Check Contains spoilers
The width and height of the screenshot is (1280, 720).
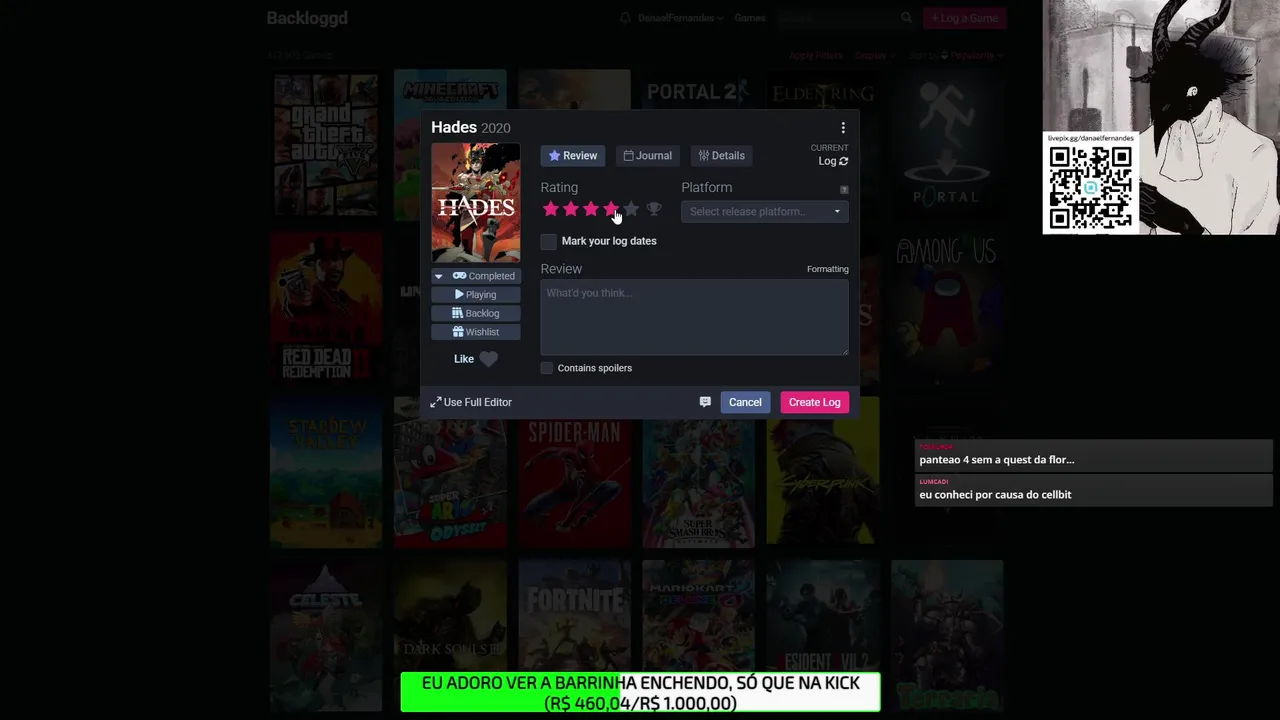click(x=547, y=368)
